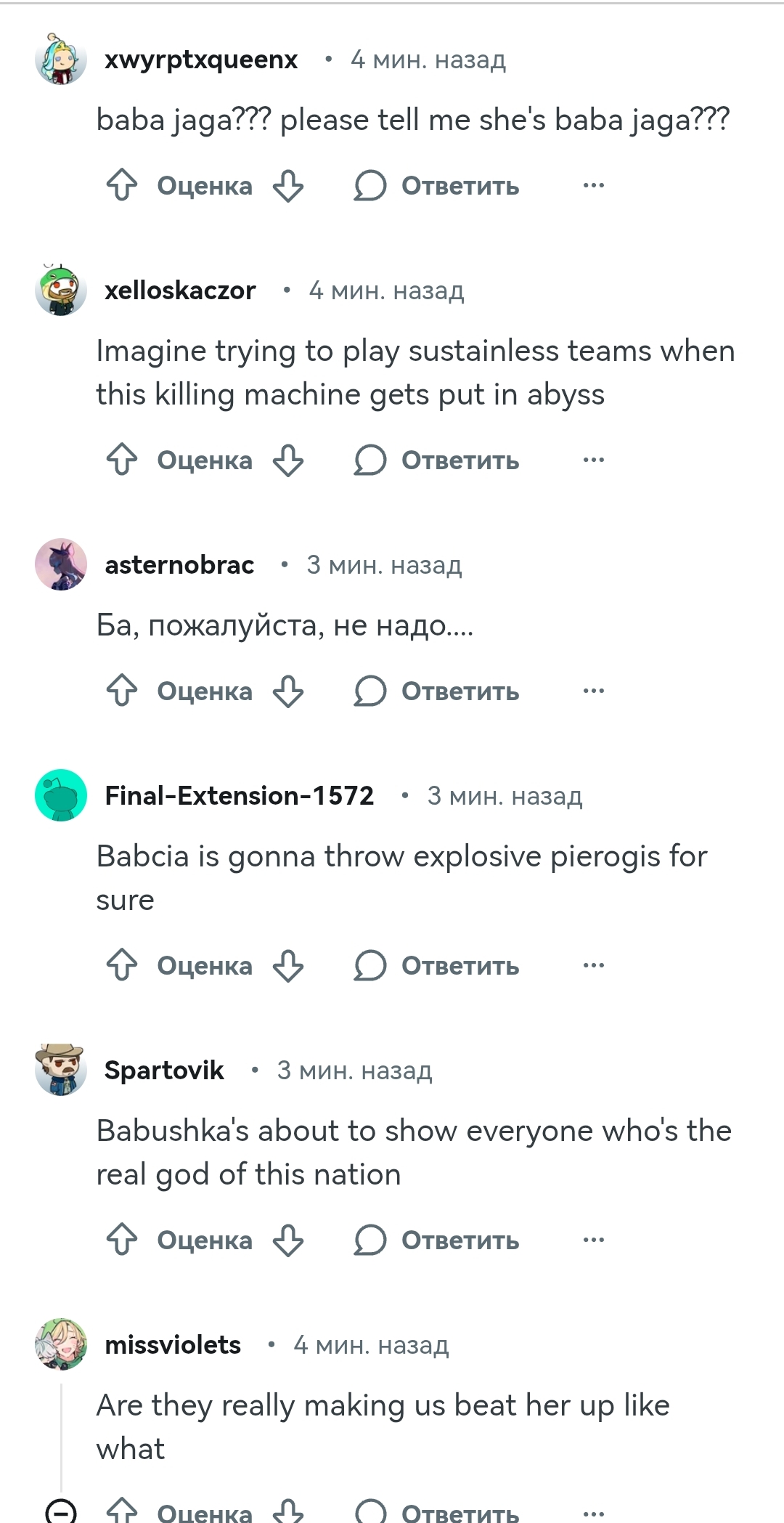Click reply bubble icon under xwyrptxqueenx's comment
Viewport: 784px width, 1523px height.
point(370,185)
